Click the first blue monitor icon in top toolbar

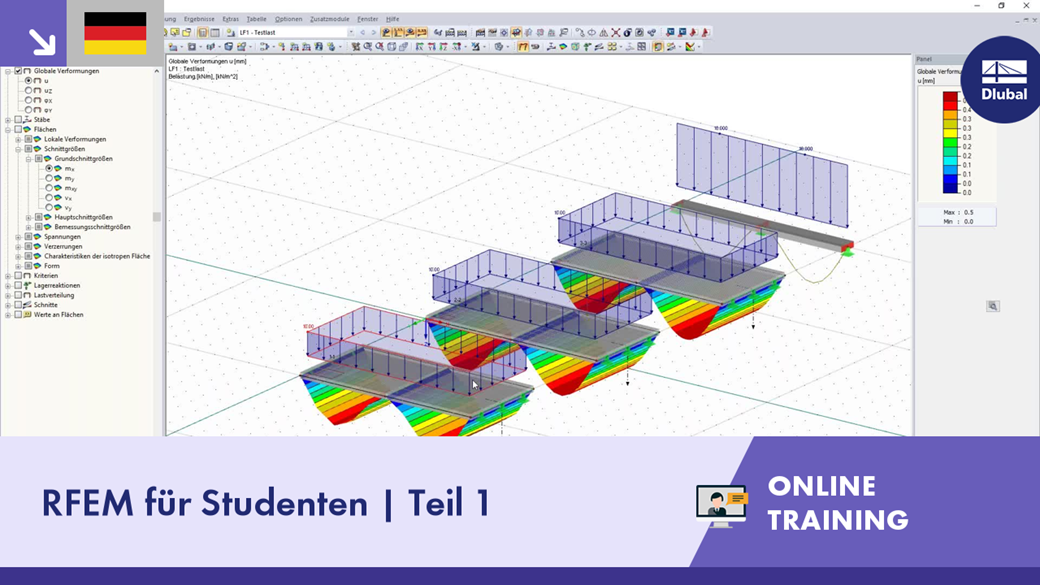[x=670, y=32]
